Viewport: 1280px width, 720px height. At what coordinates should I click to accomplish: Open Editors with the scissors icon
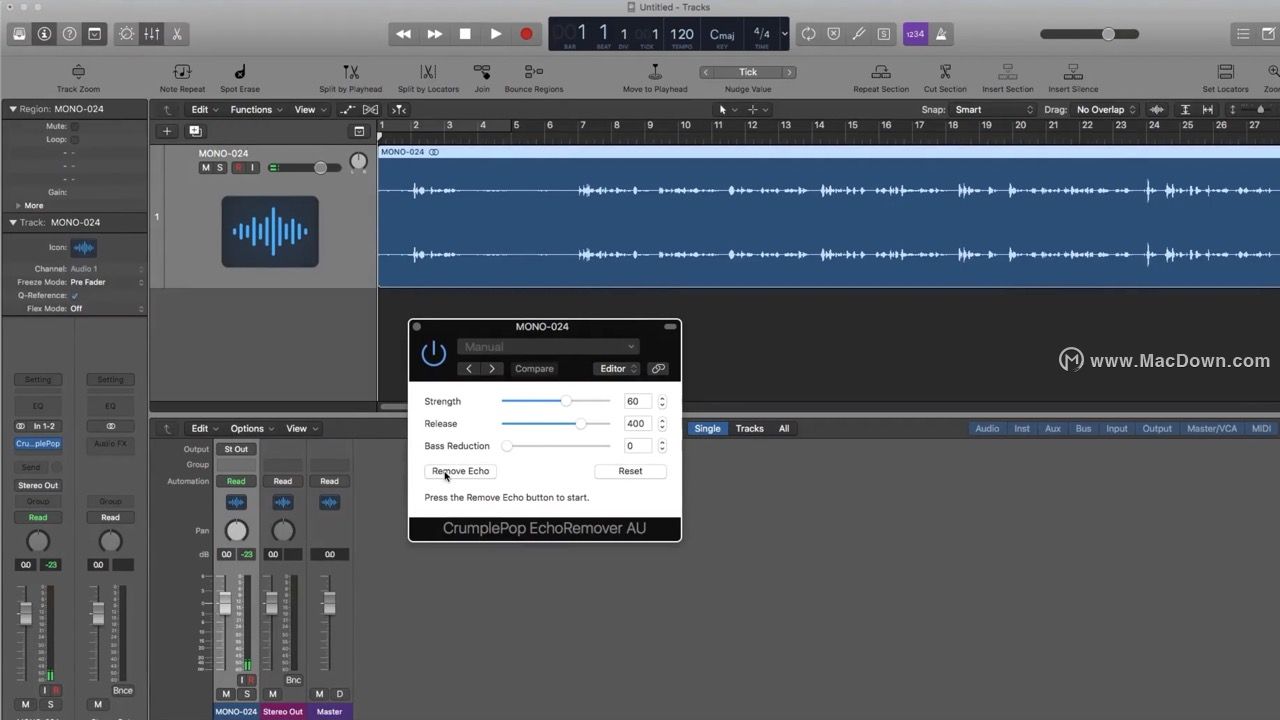(x=176, y=34)
